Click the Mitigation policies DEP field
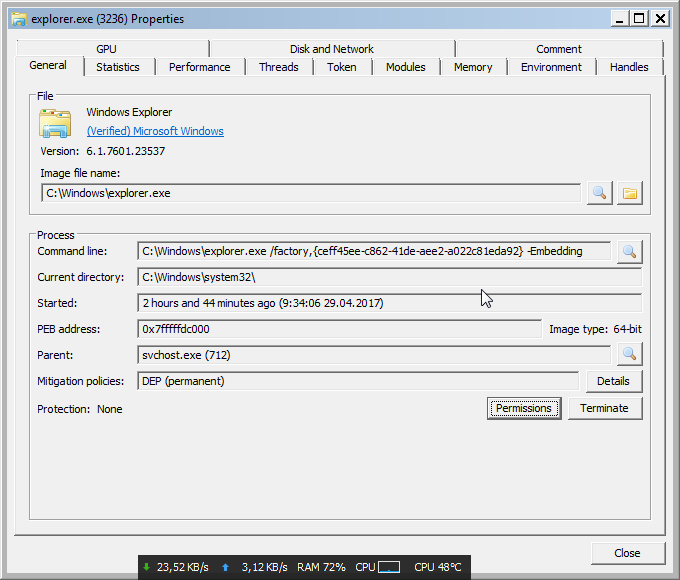This screenshot has height=580, width=680. [358, 381]
